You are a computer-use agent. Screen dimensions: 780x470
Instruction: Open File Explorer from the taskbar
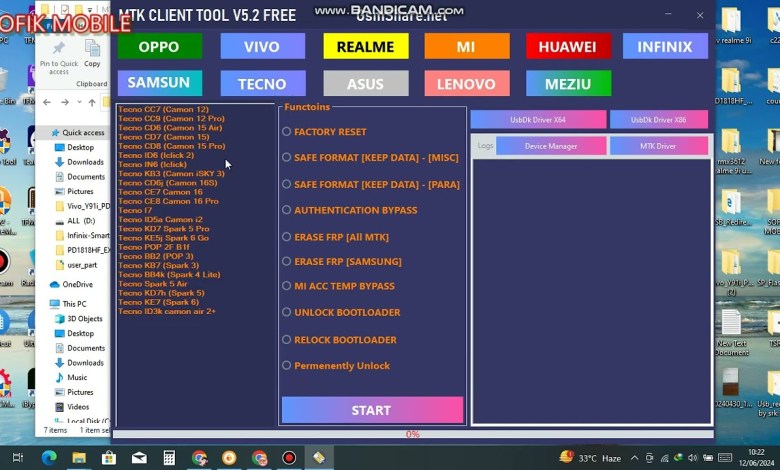[79, 458]
